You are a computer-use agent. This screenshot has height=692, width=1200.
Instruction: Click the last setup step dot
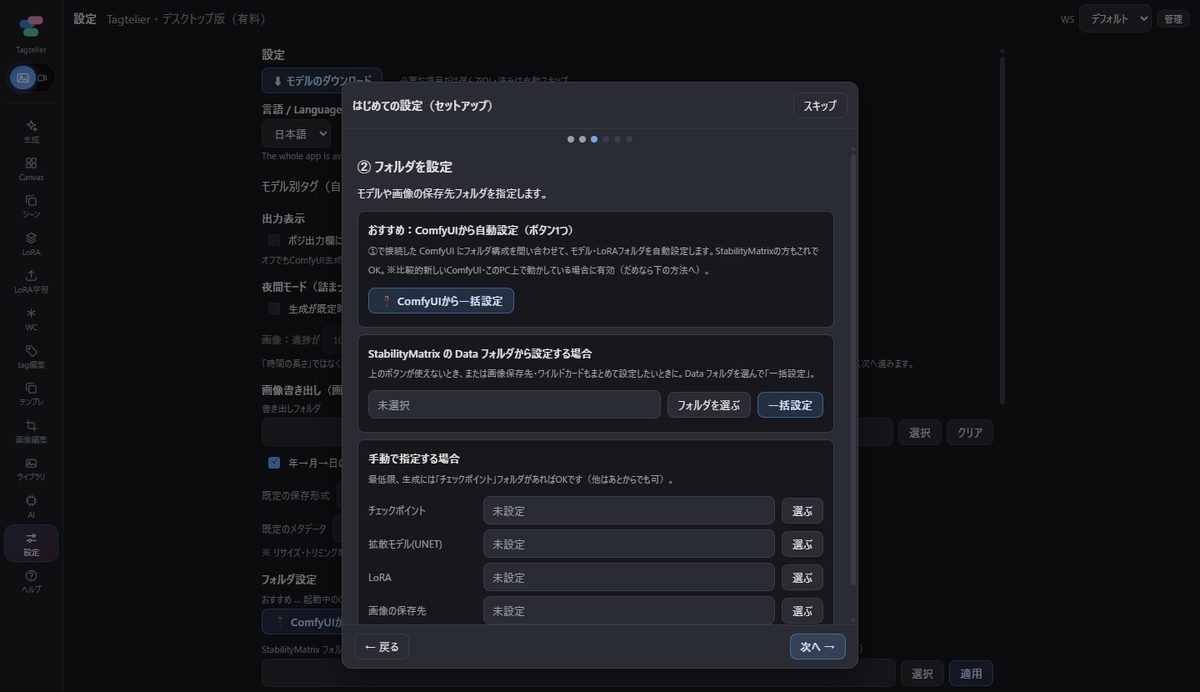629,139
